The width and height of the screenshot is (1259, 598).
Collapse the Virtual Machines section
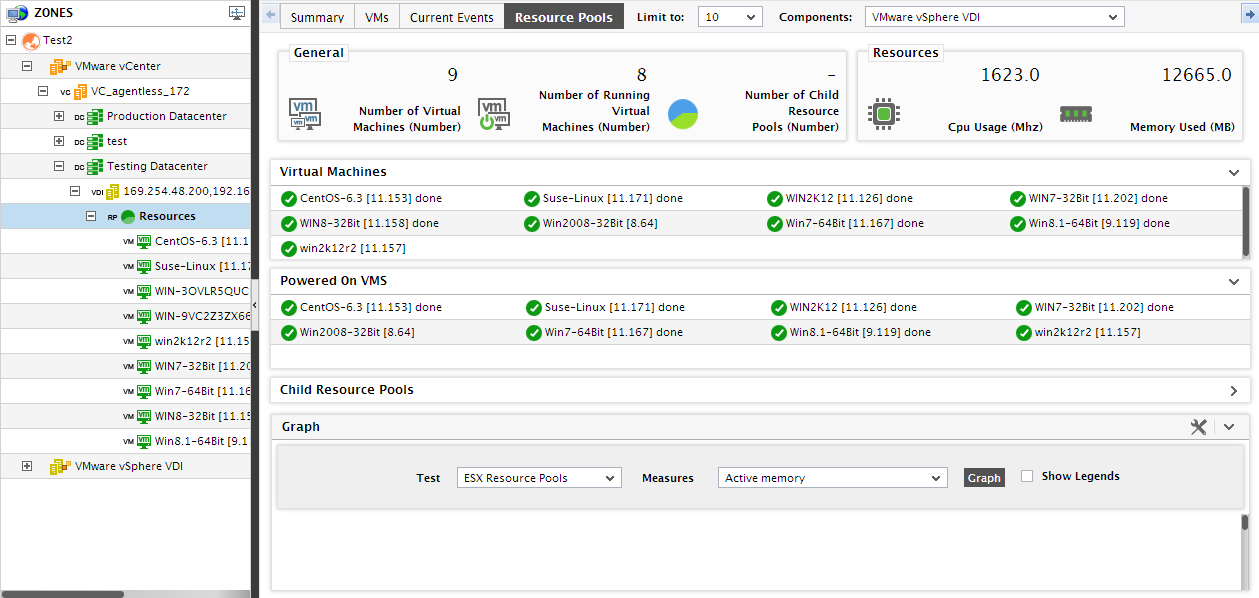coord(1234,172)
